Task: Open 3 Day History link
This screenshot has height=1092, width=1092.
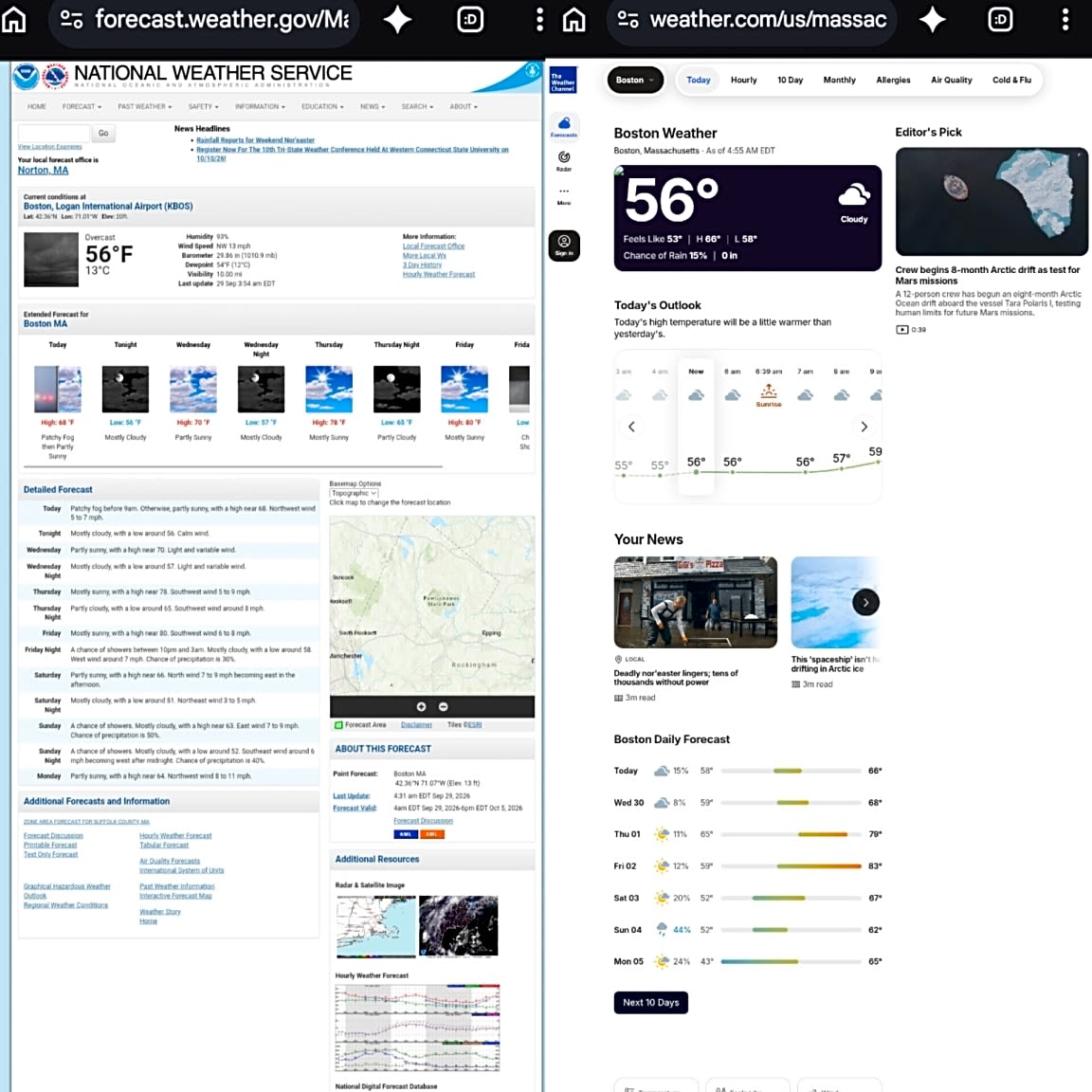Action: pyautogui.click(x=422, y=264)
